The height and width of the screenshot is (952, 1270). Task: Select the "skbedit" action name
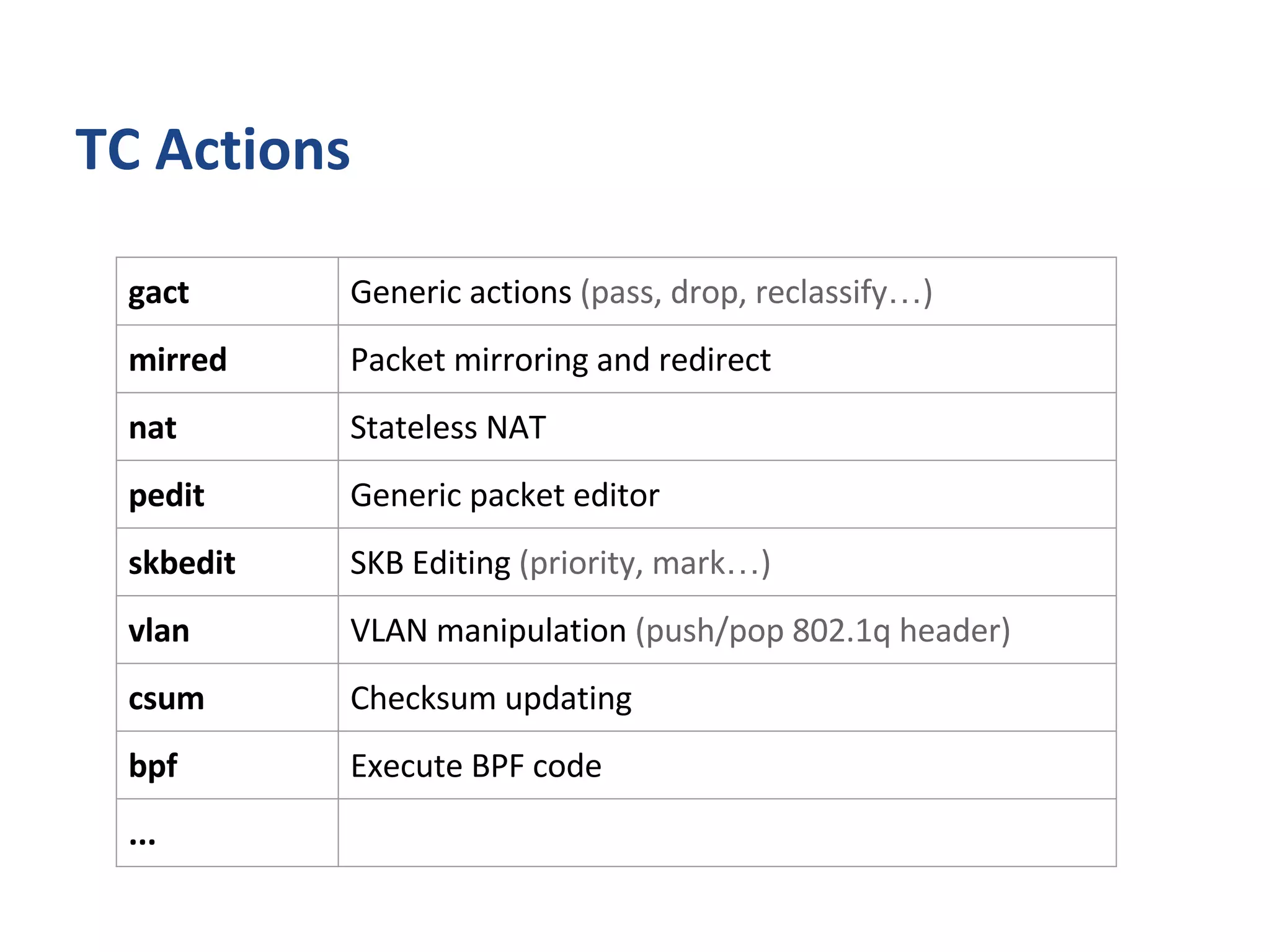tap(182, 563)
